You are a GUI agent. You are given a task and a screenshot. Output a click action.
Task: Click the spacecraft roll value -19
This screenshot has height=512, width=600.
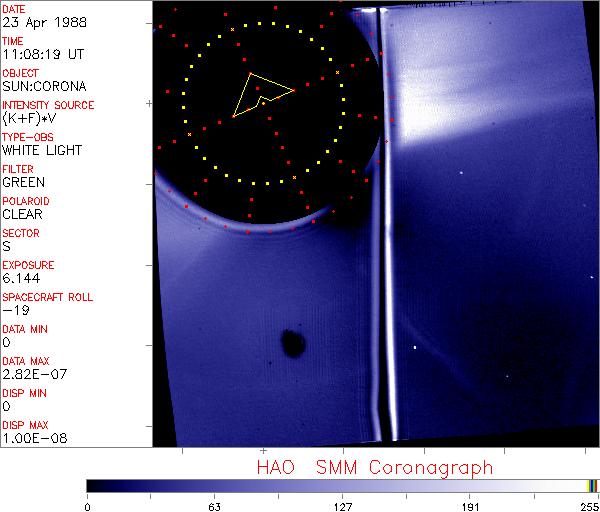point(14,310)
